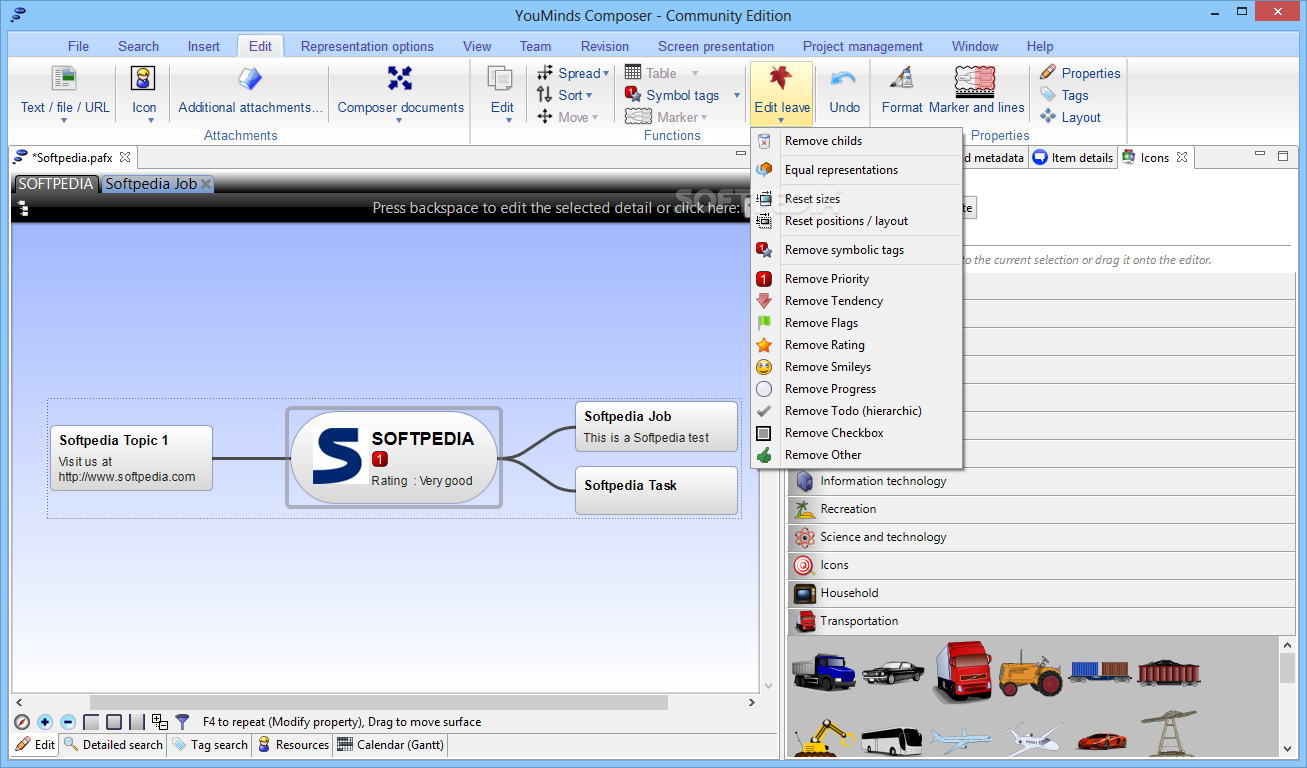The width and height of the screenshot is (1307, 768).
Task: Click the hierarchy icon at the left of the editor bar
Action: tap(22, 208)
